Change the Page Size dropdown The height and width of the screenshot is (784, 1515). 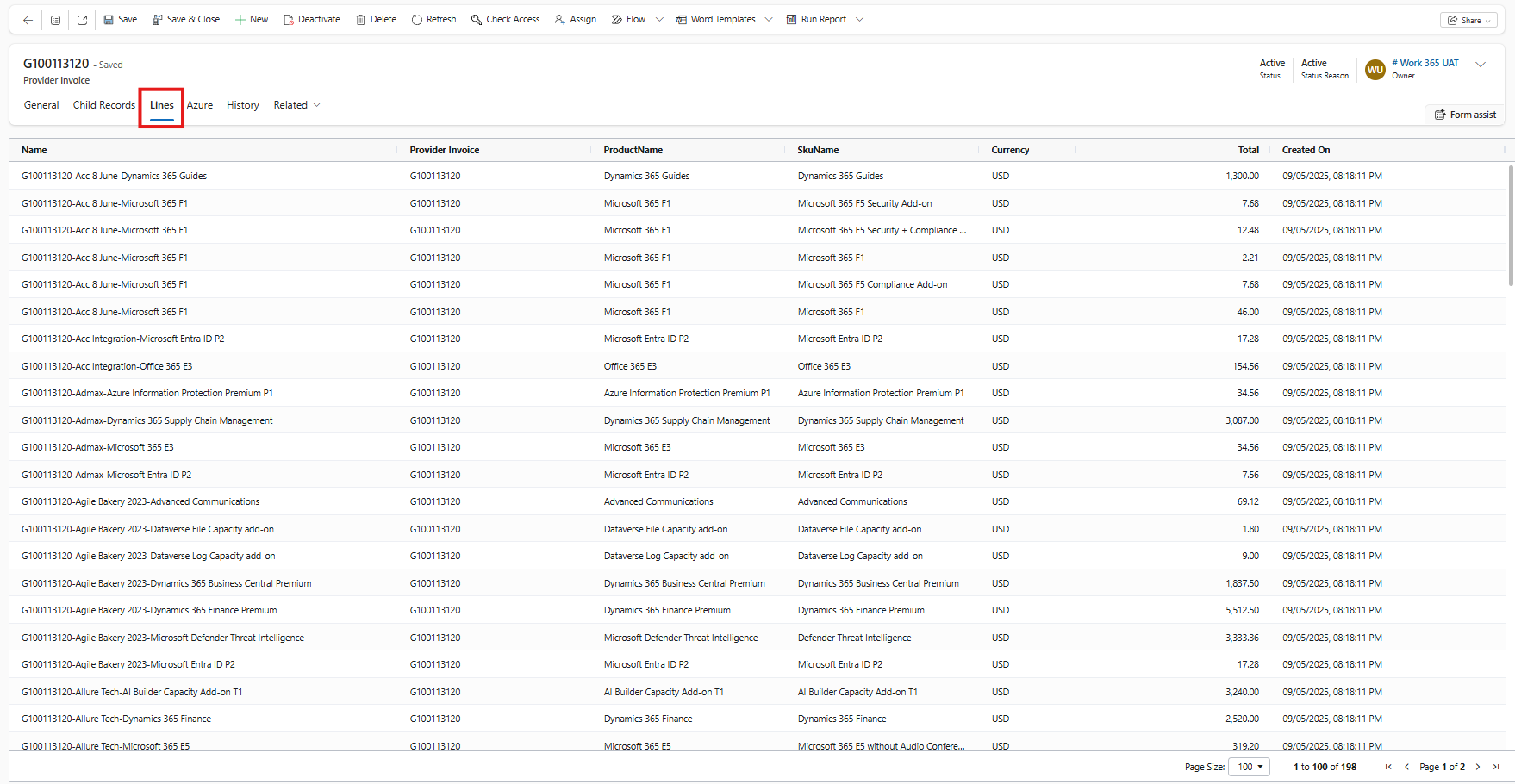click(1250, 767)
